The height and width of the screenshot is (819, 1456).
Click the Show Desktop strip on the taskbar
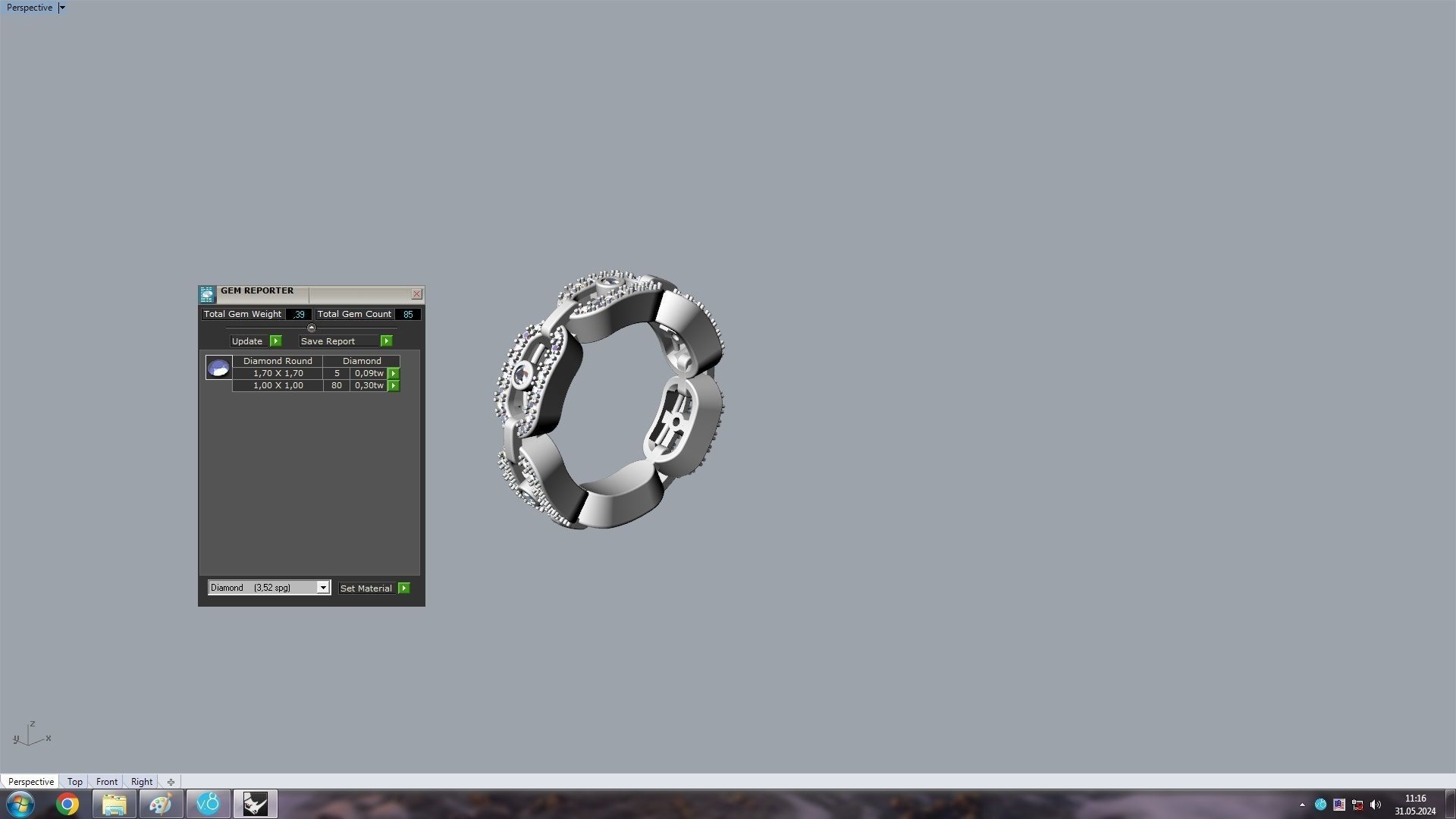click(x=1451, y=805)
